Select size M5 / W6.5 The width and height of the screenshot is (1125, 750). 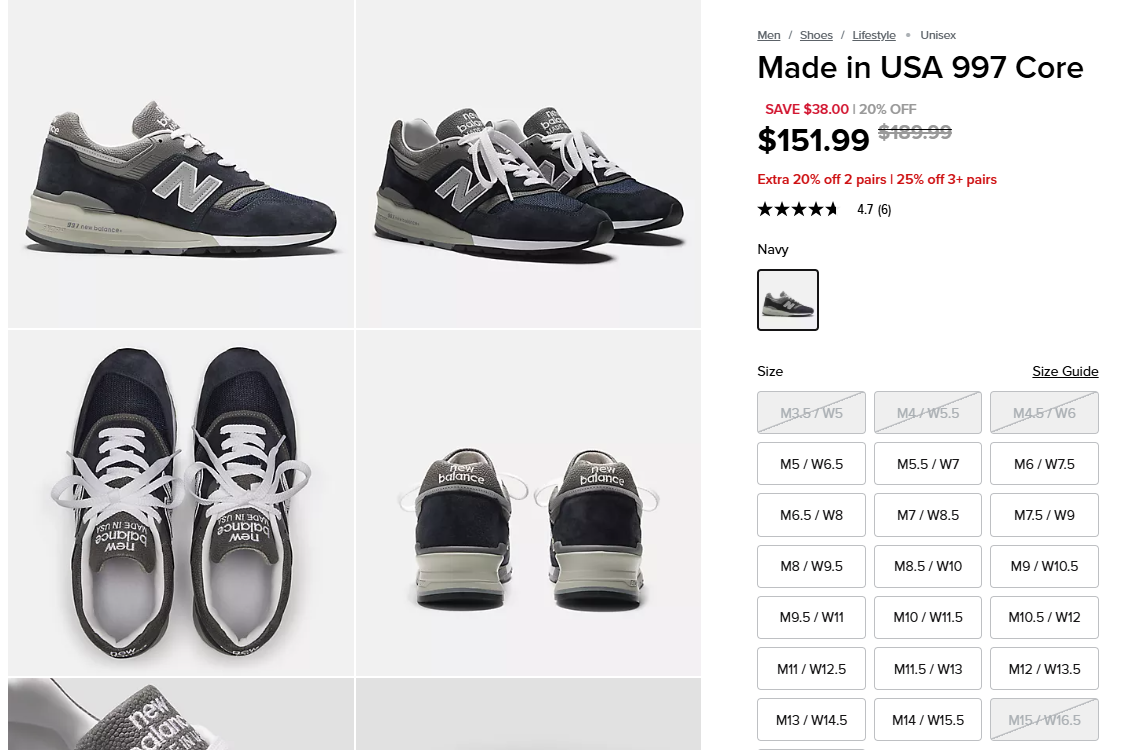coord(811,464)
